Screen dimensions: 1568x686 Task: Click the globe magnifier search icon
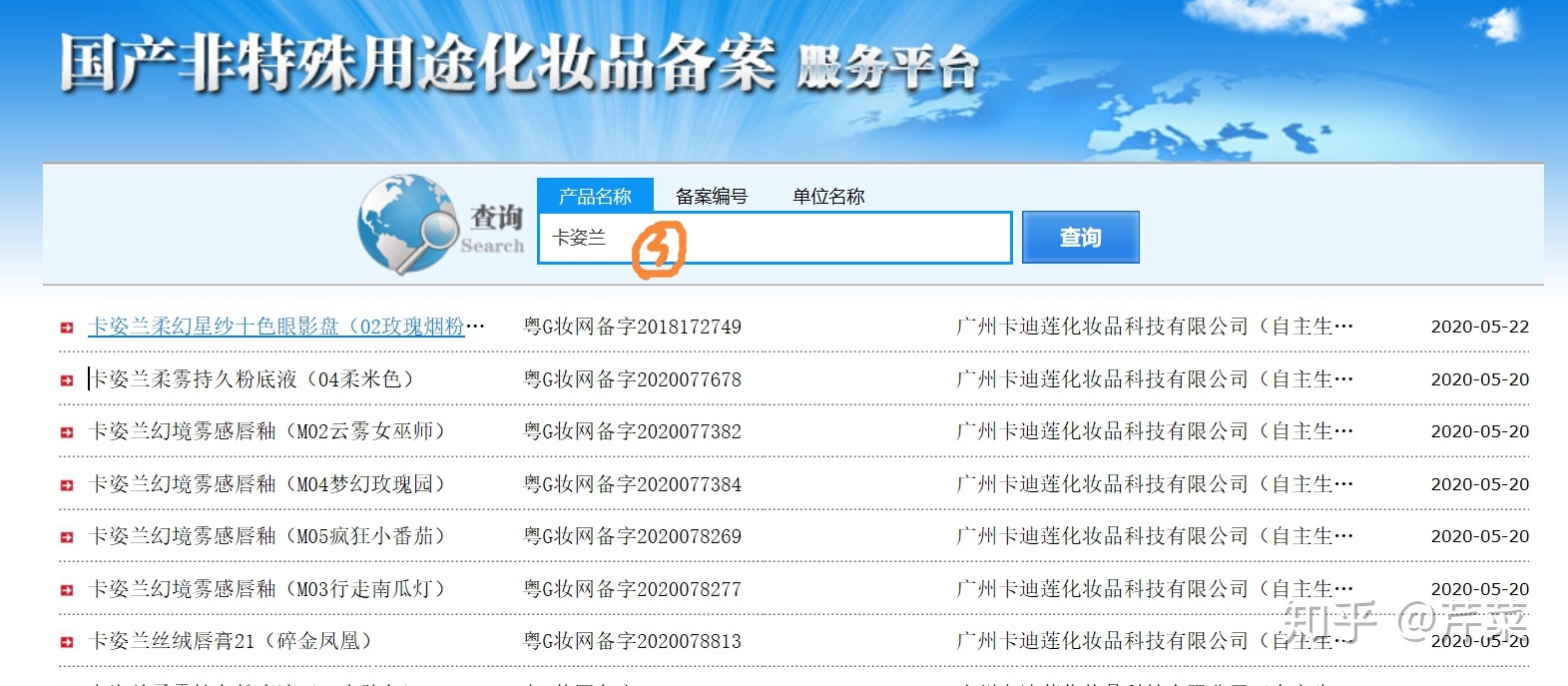[407, 225]
